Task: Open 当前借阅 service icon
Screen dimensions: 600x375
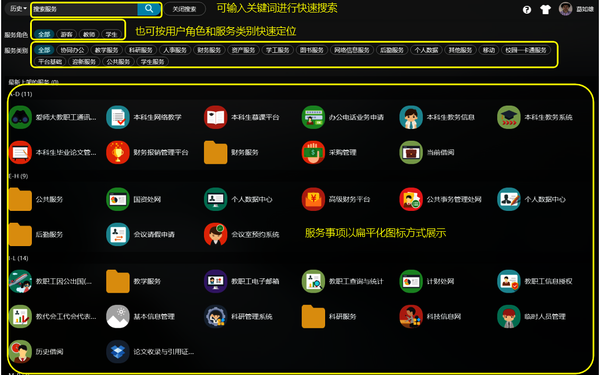Action: 411,152
